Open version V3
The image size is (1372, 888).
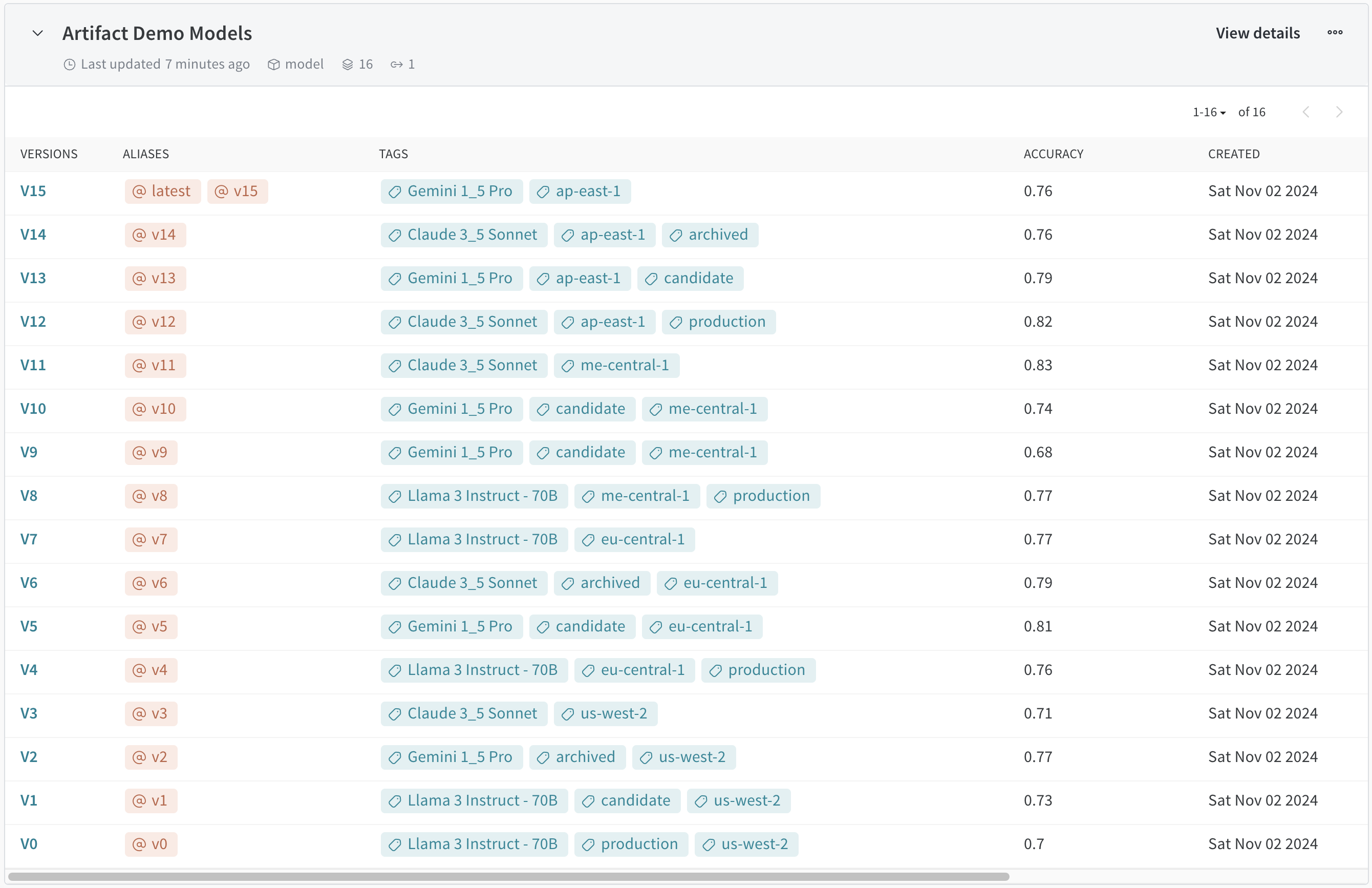coord(29,713)
